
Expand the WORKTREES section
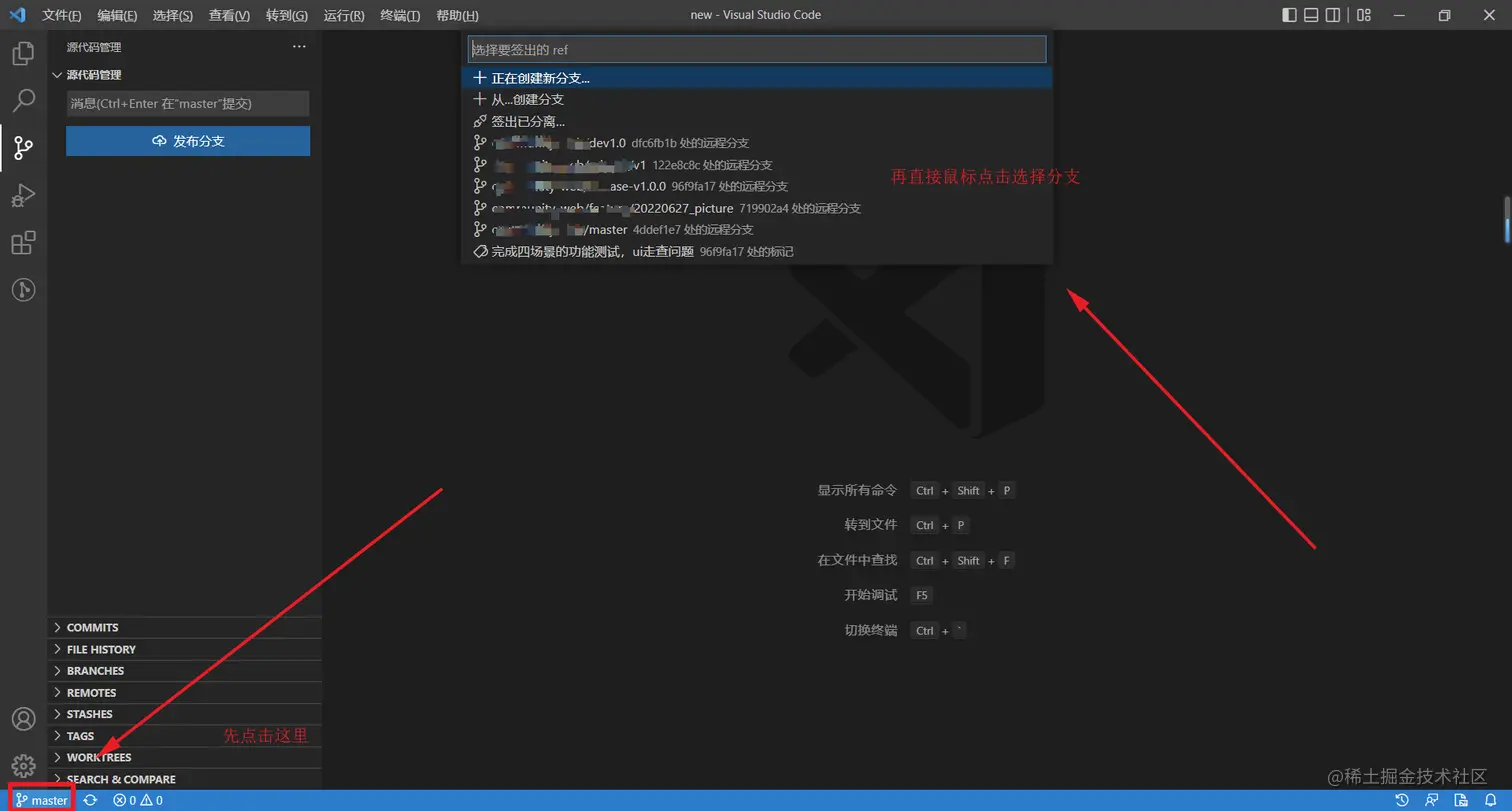pos(185,758)
